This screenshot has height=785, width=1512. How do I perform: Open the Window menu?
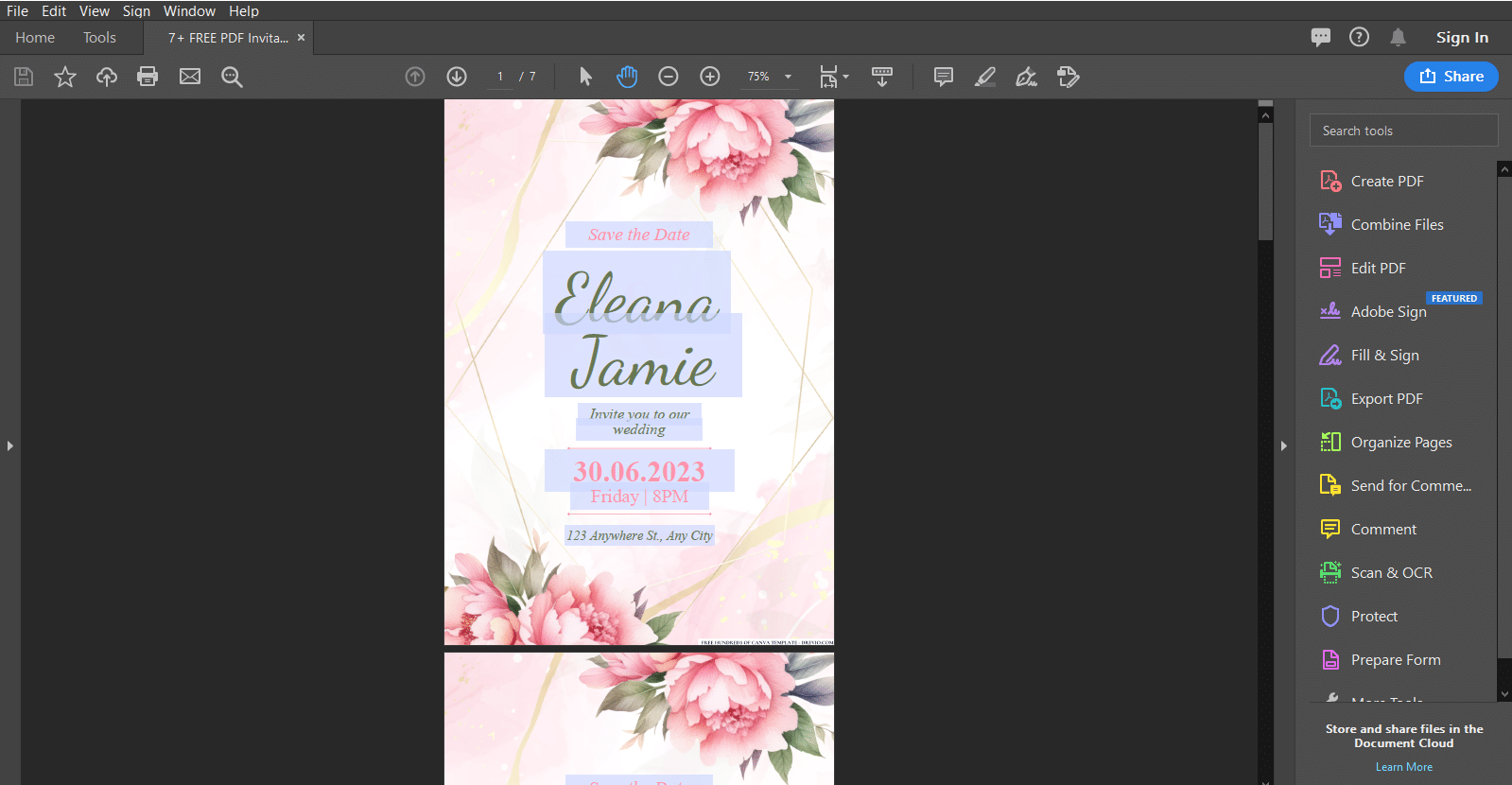[189, 11]
